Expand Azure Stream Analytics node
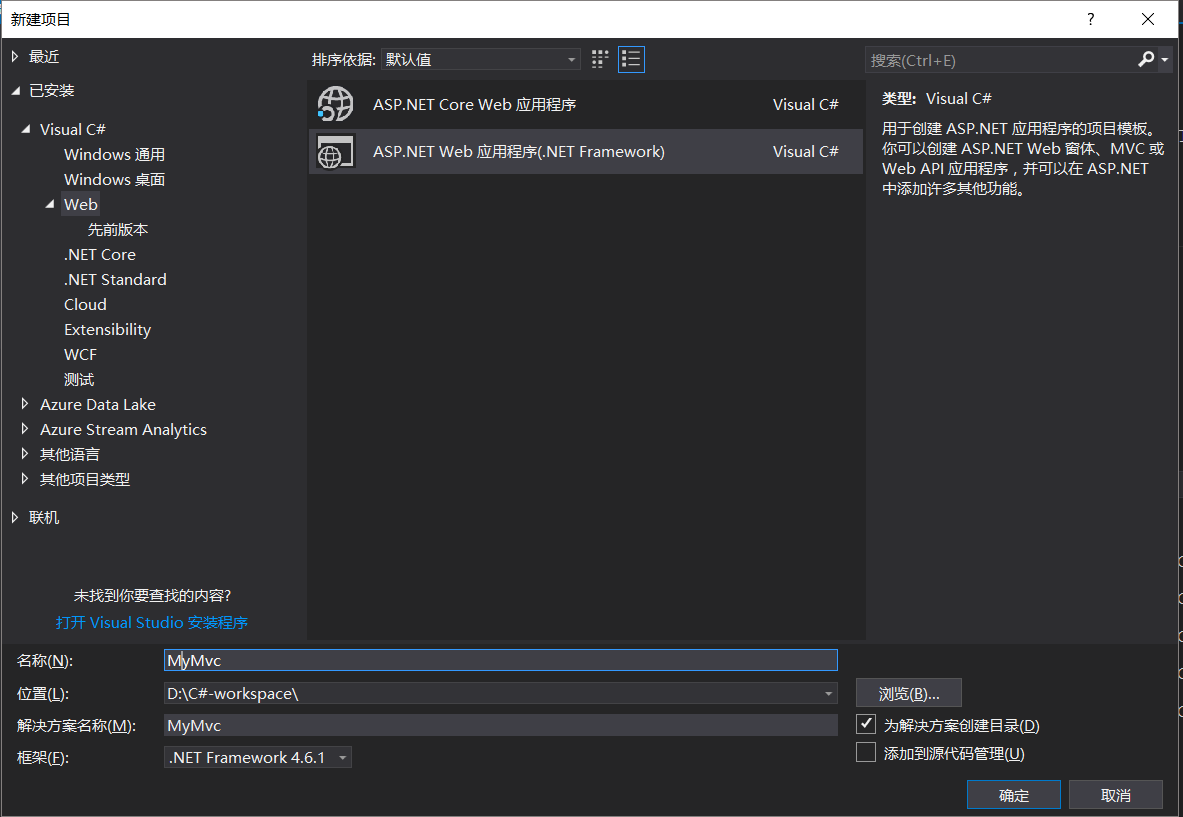Image resolution: width=1183 pixels, height=817 pixels. (x=25, y=429)
